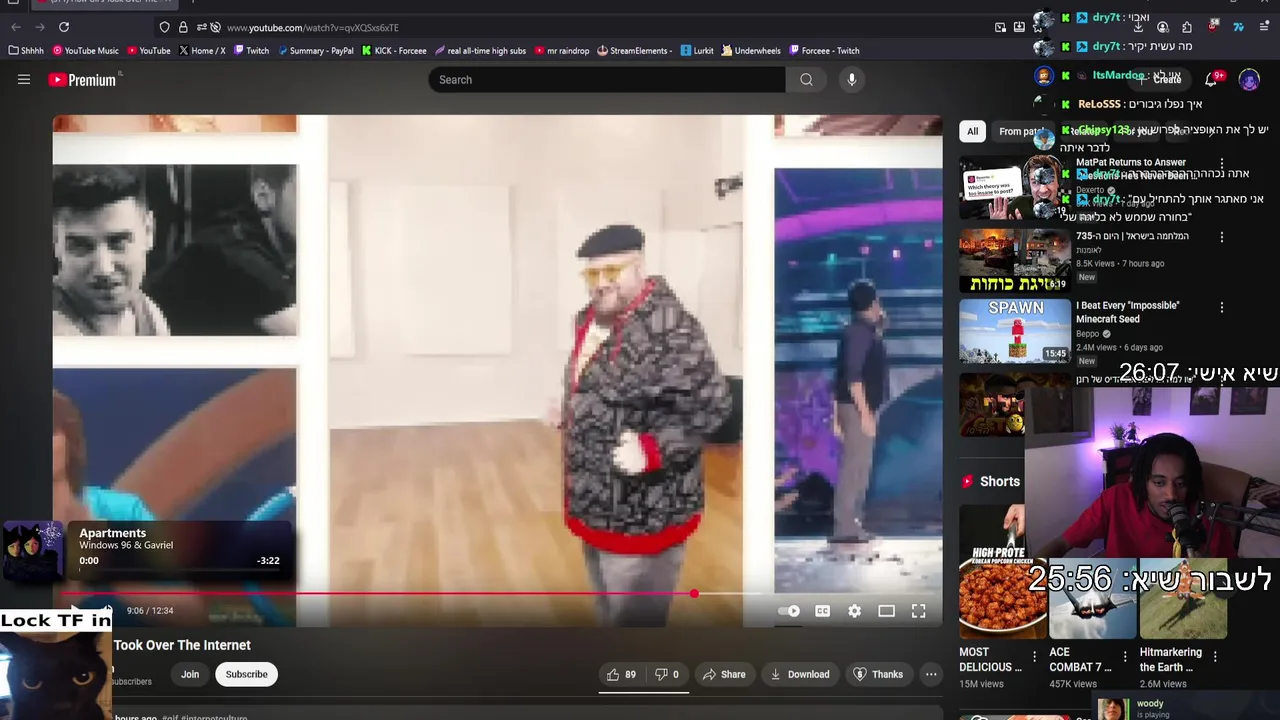Click the site lock icon in address bar
The image size is (1280, 720).
[x=183, y=27]
